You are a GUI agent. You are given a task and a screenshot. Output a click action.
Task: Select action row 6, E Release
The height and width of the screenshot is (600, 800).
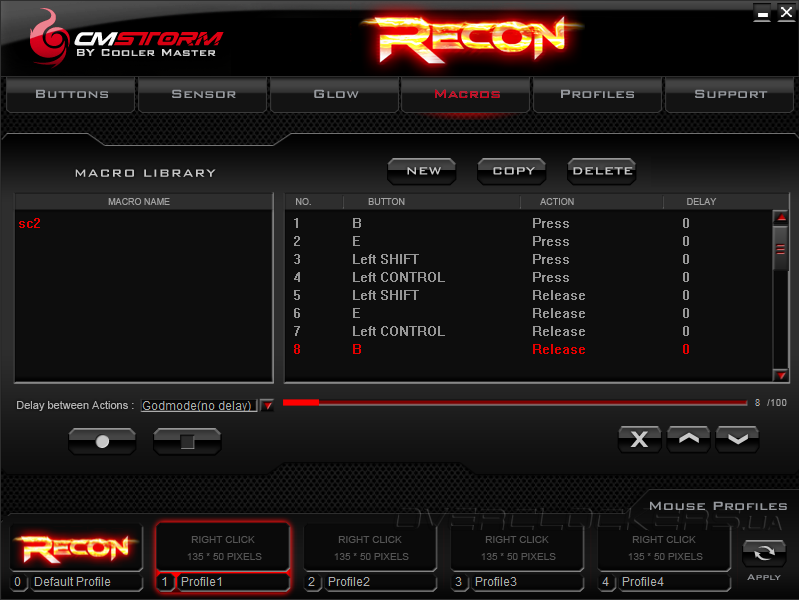coord(528,313)
